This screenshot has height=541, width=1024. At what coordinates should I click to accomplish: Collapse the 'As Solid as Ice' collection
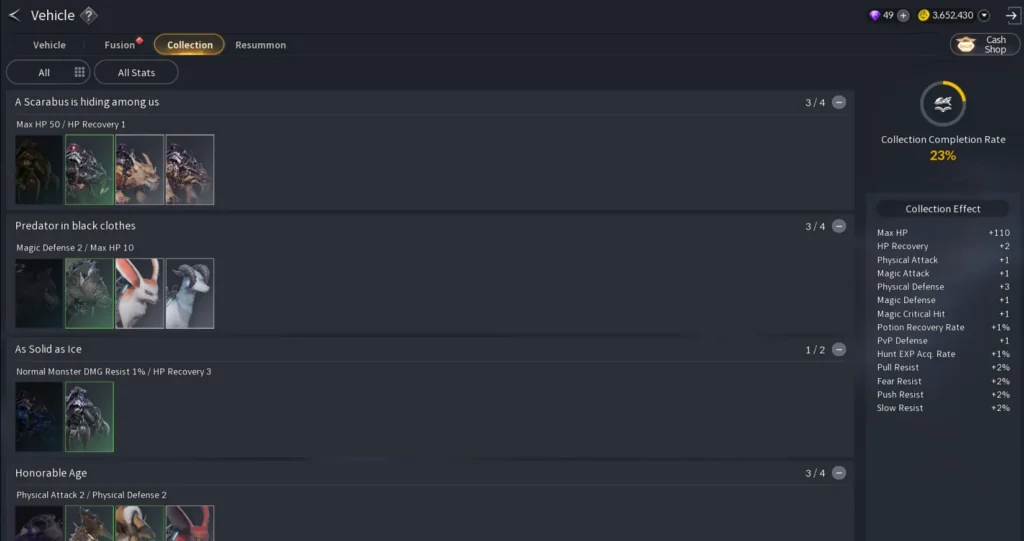point(839,350)
